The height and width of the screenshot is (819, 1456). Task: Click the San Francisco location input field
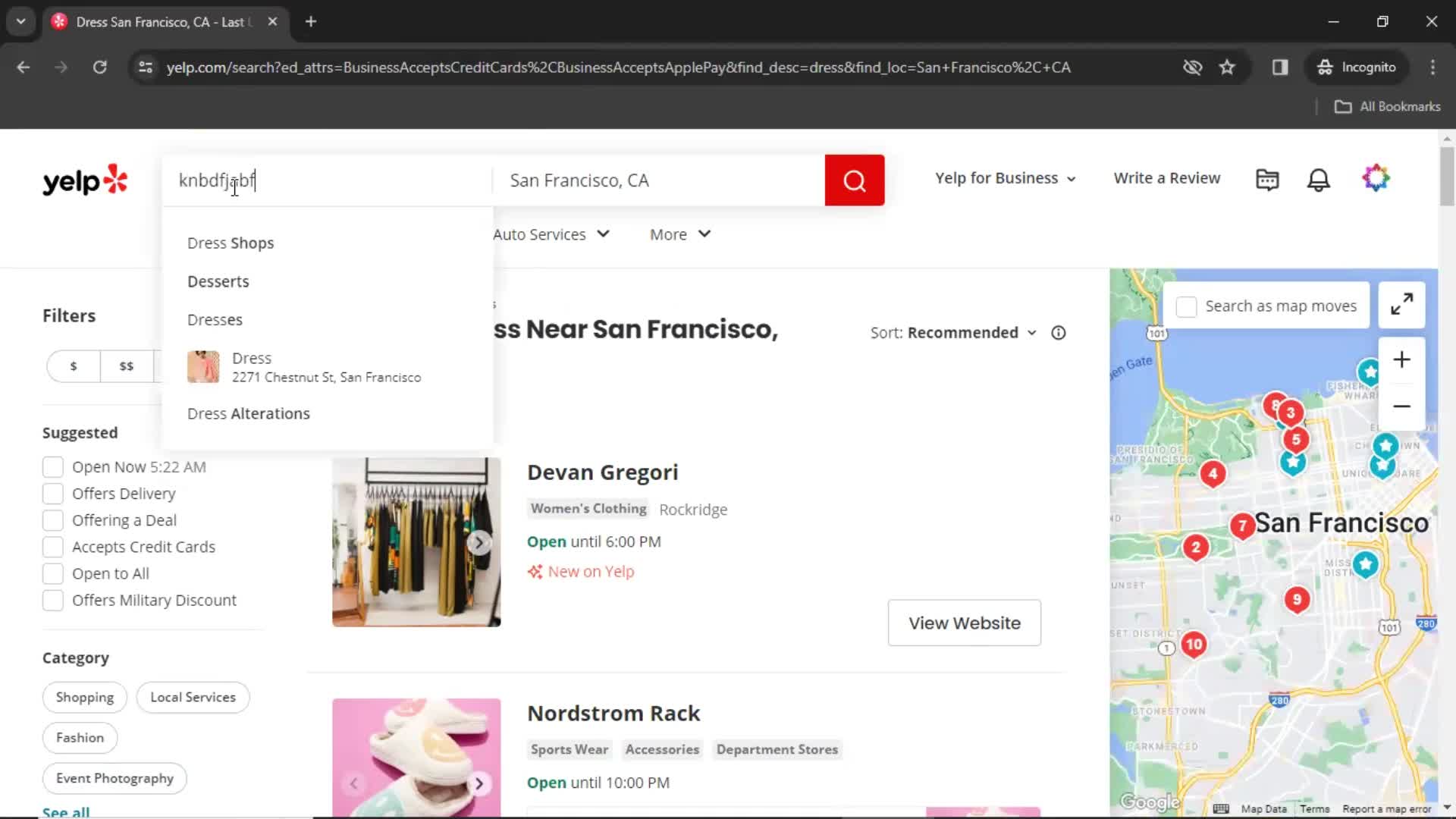point(660,180)
